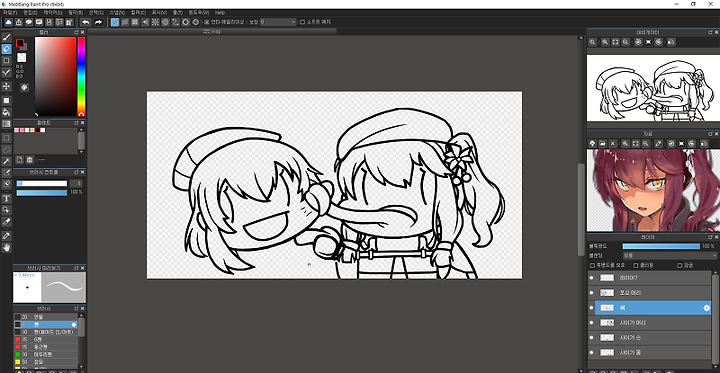Check the protect transparency checkbox
This screenshot has height=373, width=720.
pyautogui.click(x=592, y=266)
